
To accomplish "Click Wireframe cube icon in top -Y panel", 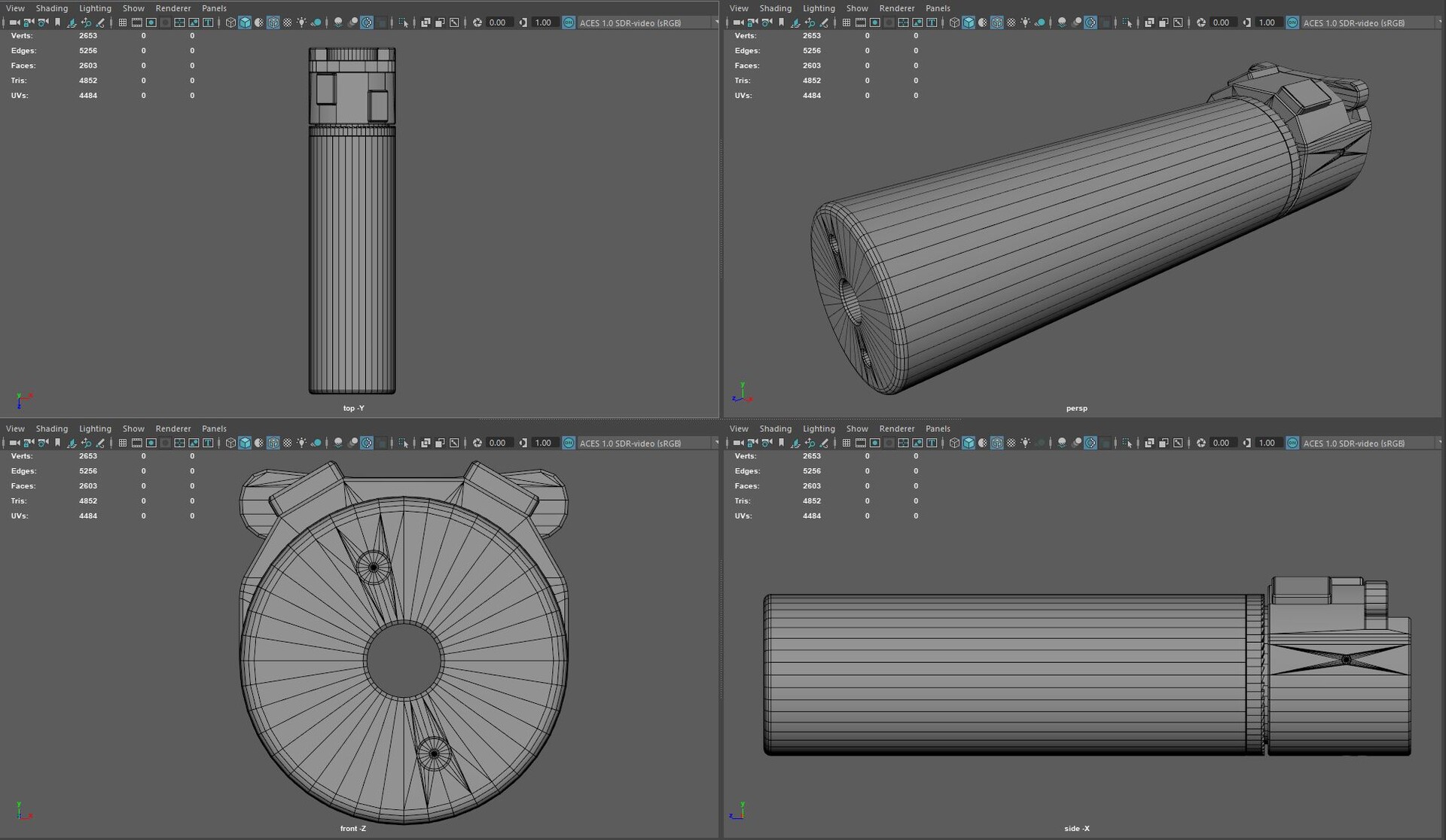I will tap(230, 23).
